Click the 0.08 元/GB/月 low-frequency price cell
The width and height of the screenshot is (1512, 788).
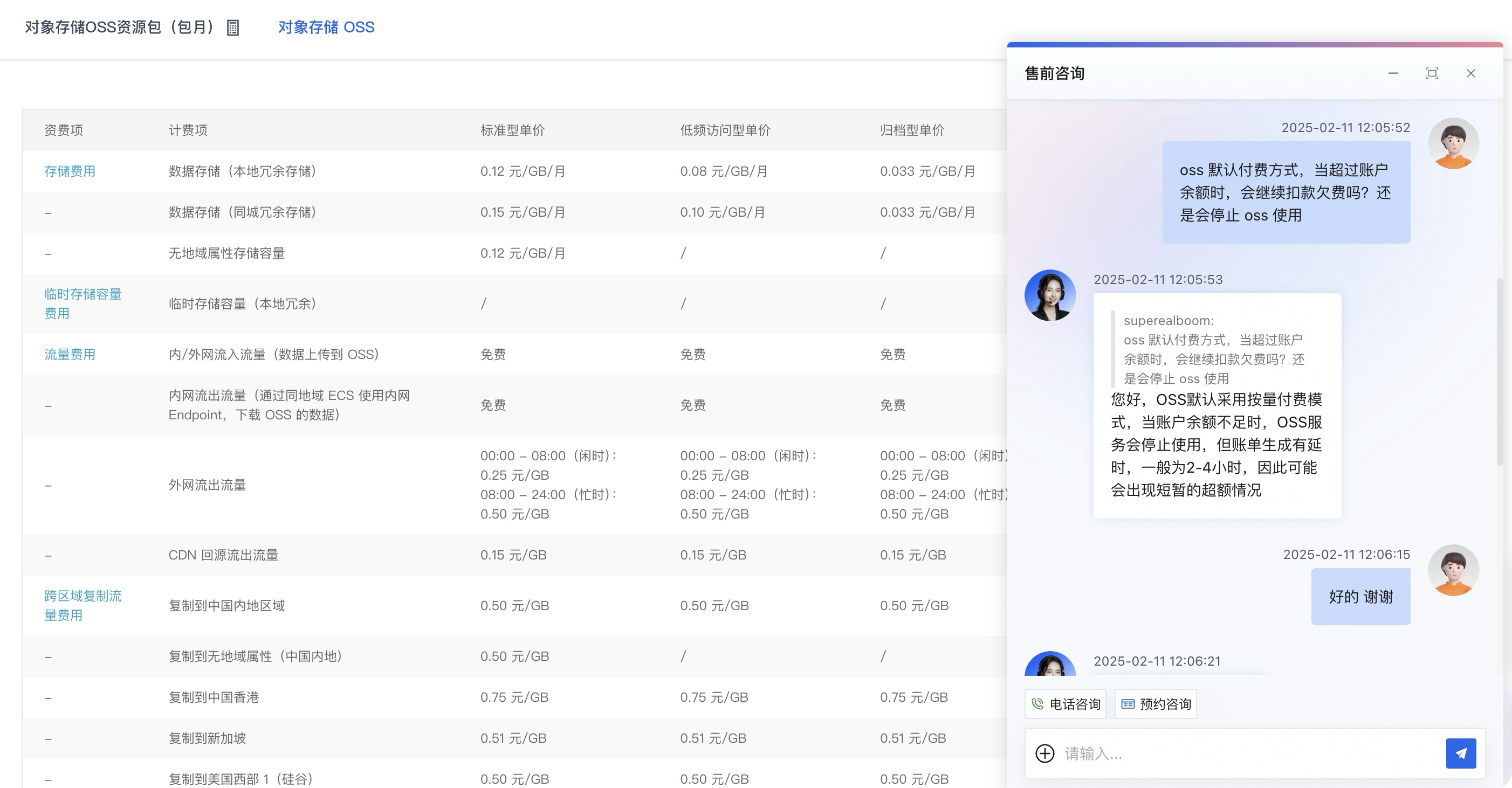coord(724,171)
